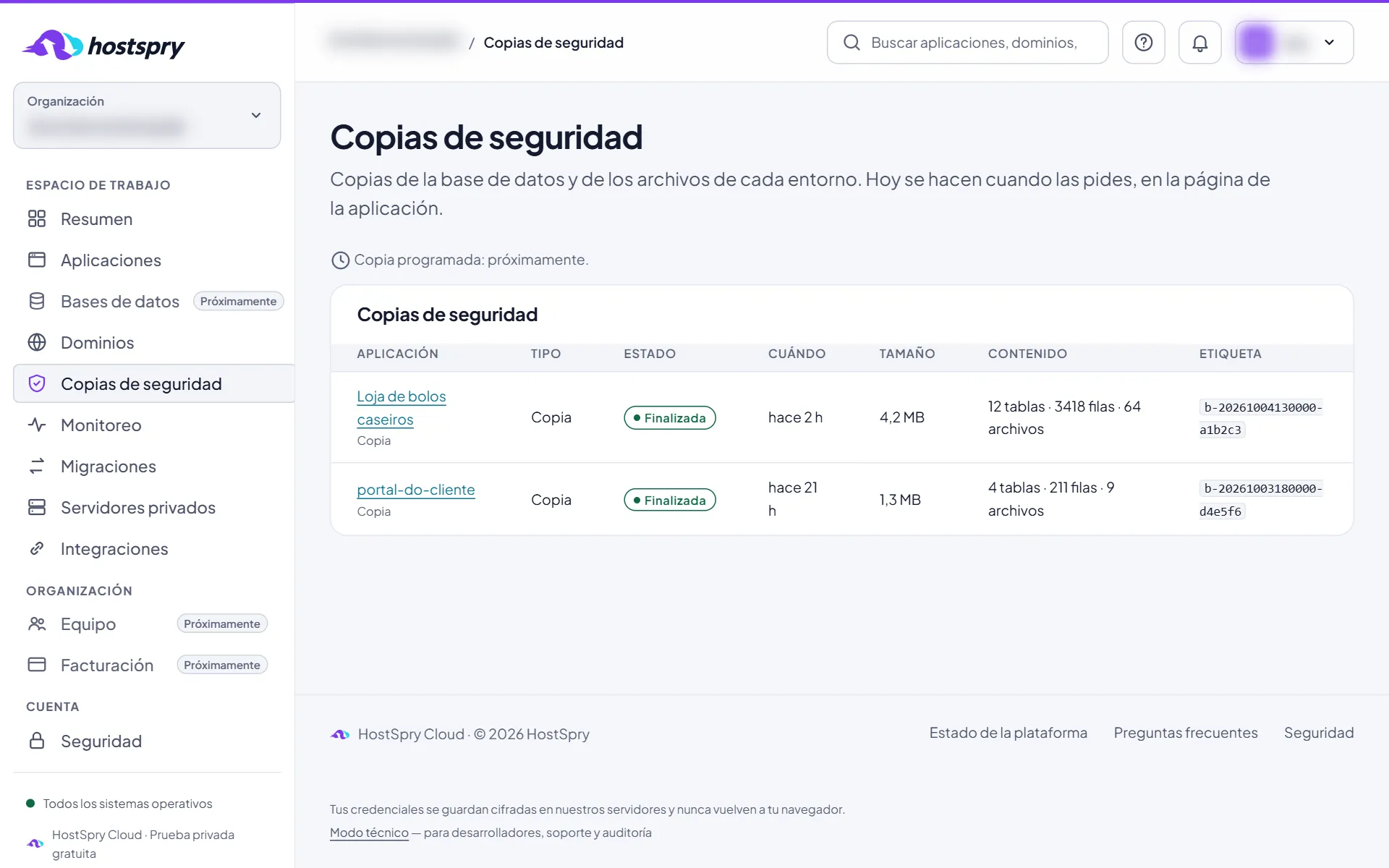Click the b-20261003180000-d4e5f6 label
Viewport: 1389px width, 868px height.
tap(1261, 500)
